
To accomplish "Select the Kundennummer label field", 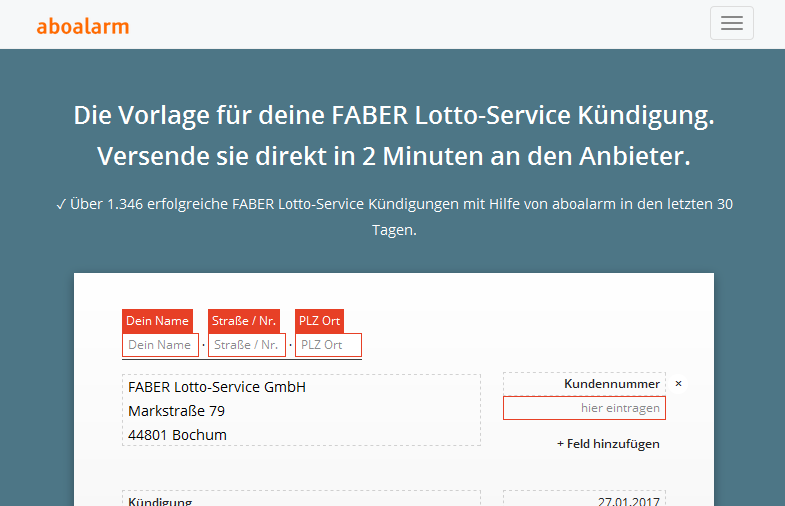I will [x=584, y=384].
